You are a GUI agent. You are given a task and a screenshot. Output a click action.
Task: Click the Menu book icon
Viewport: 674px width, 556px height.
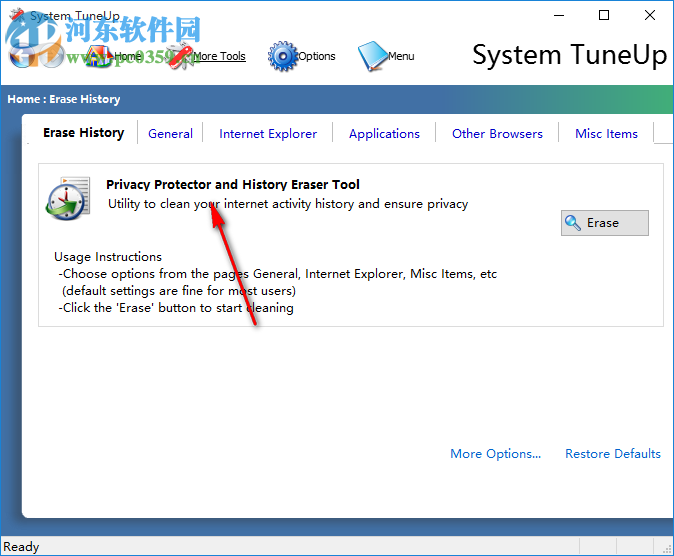(x=372, y=56)
